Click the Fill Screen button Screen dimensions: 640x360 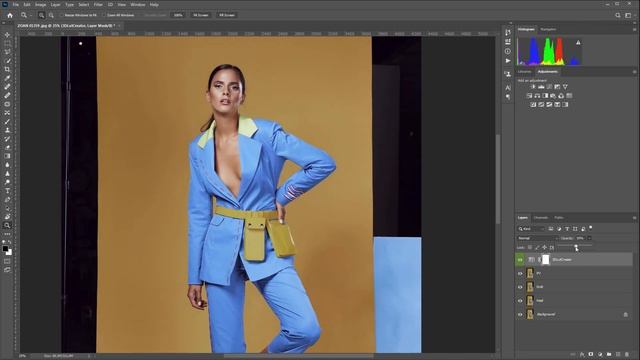pos(227,15)
